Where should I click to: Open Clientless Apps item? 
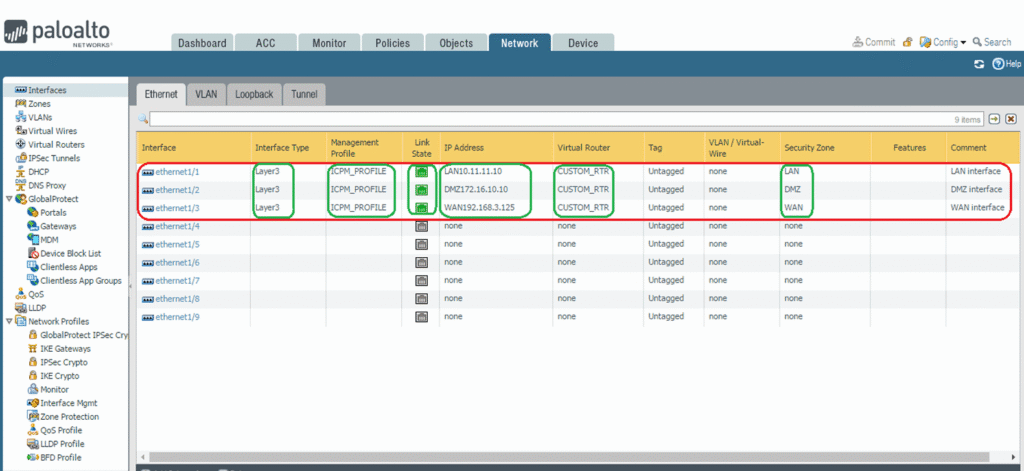69,267
